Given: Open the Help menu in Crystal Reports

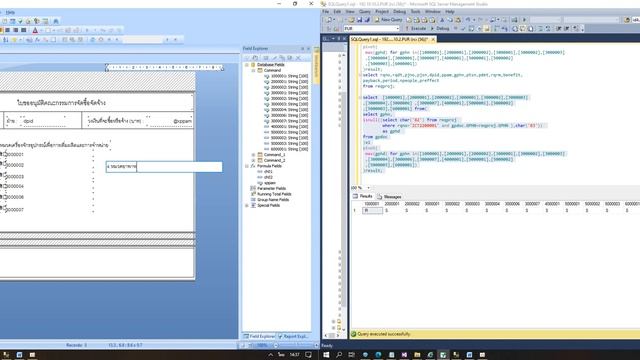Looking at the screenshot, I should (10, 12).
